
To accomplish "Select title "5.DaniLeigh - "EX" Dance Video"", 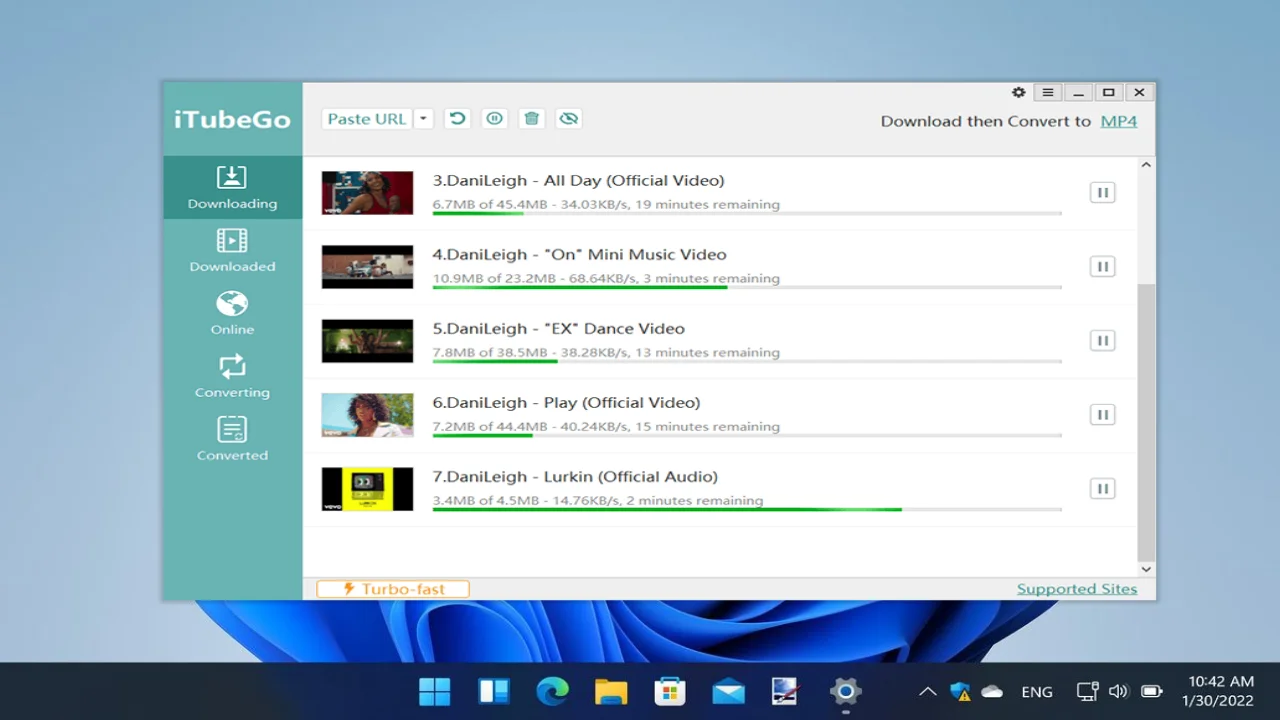I will tap(558, 329).
